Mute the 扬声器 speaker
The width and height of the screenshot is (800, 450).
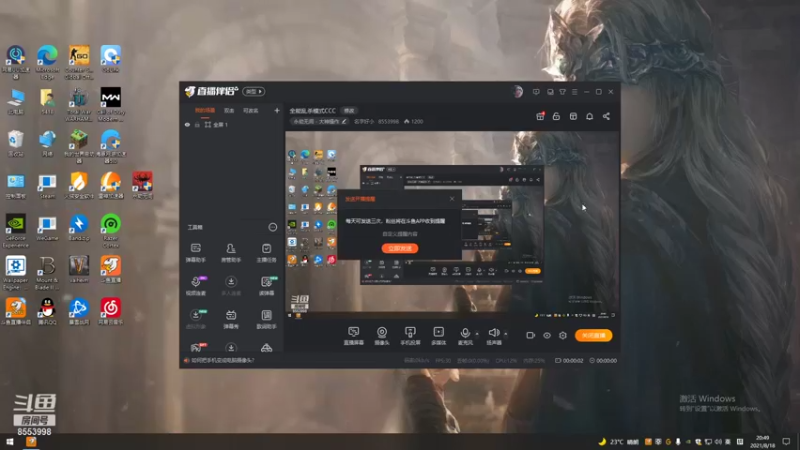493,333
